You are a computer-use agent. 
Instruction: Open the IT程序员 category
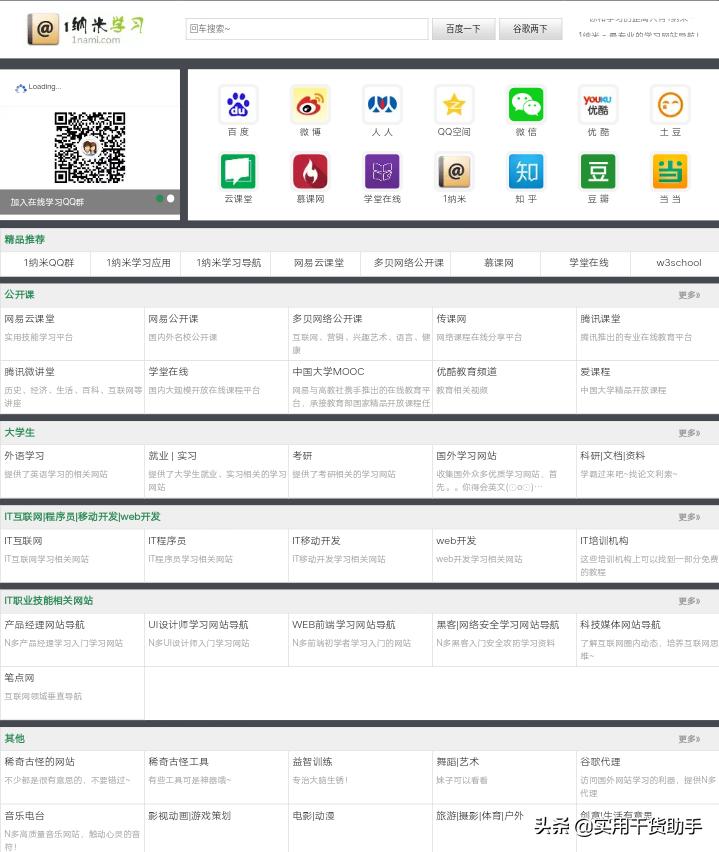[x=167, y=541]
